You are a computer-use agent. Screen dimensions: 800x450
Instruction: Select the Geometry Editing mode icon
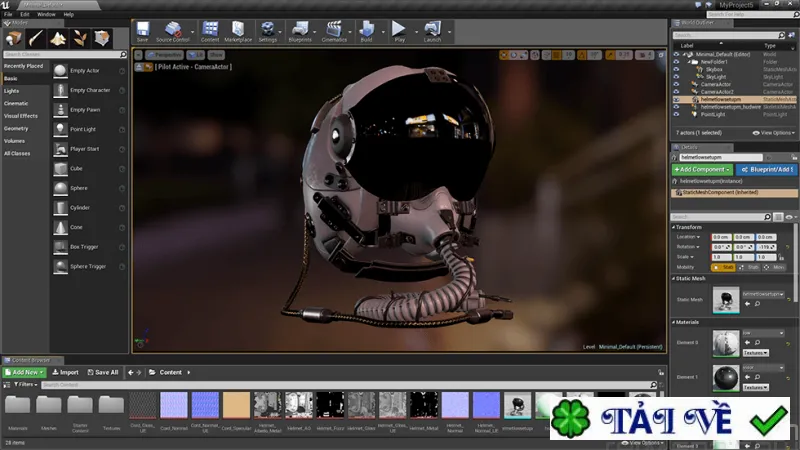coord(102,38)
